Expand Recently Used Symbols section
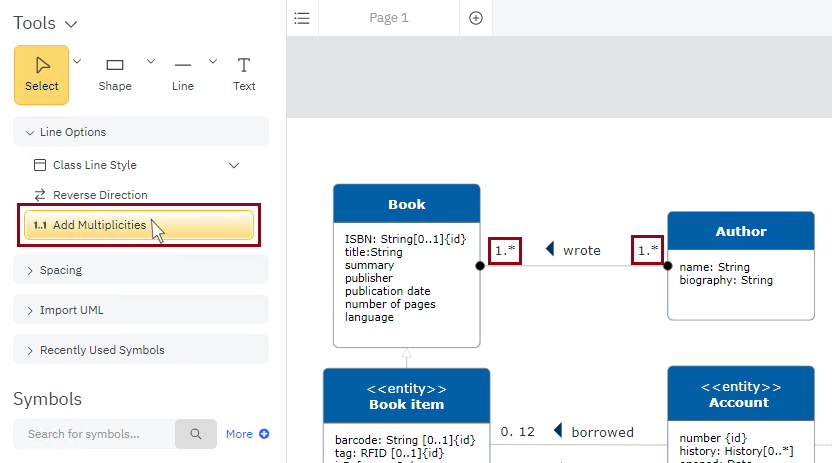832x463 pixels. 30,350
